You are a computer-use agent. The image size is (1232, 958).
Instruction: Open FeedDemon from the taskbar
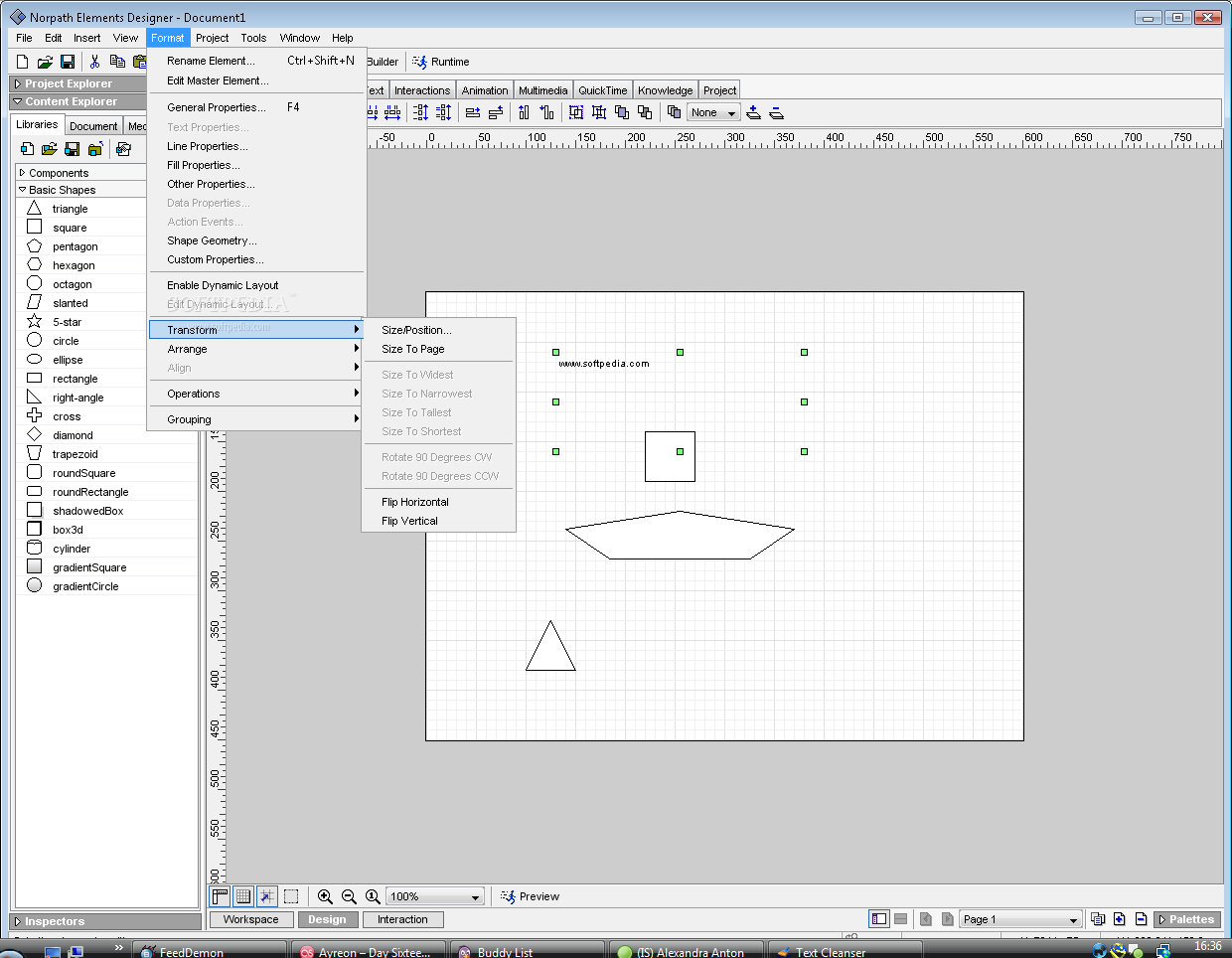pos(209,951)
